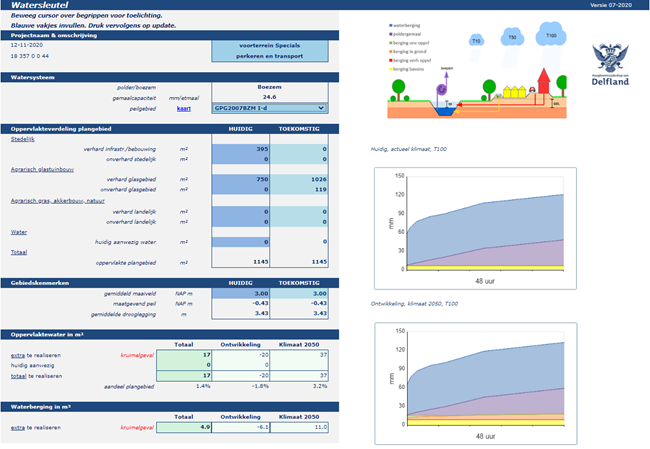
Task: Open the peilgebied dropdown GPG2007BZM I-d
Action: (x=270, y=108)
